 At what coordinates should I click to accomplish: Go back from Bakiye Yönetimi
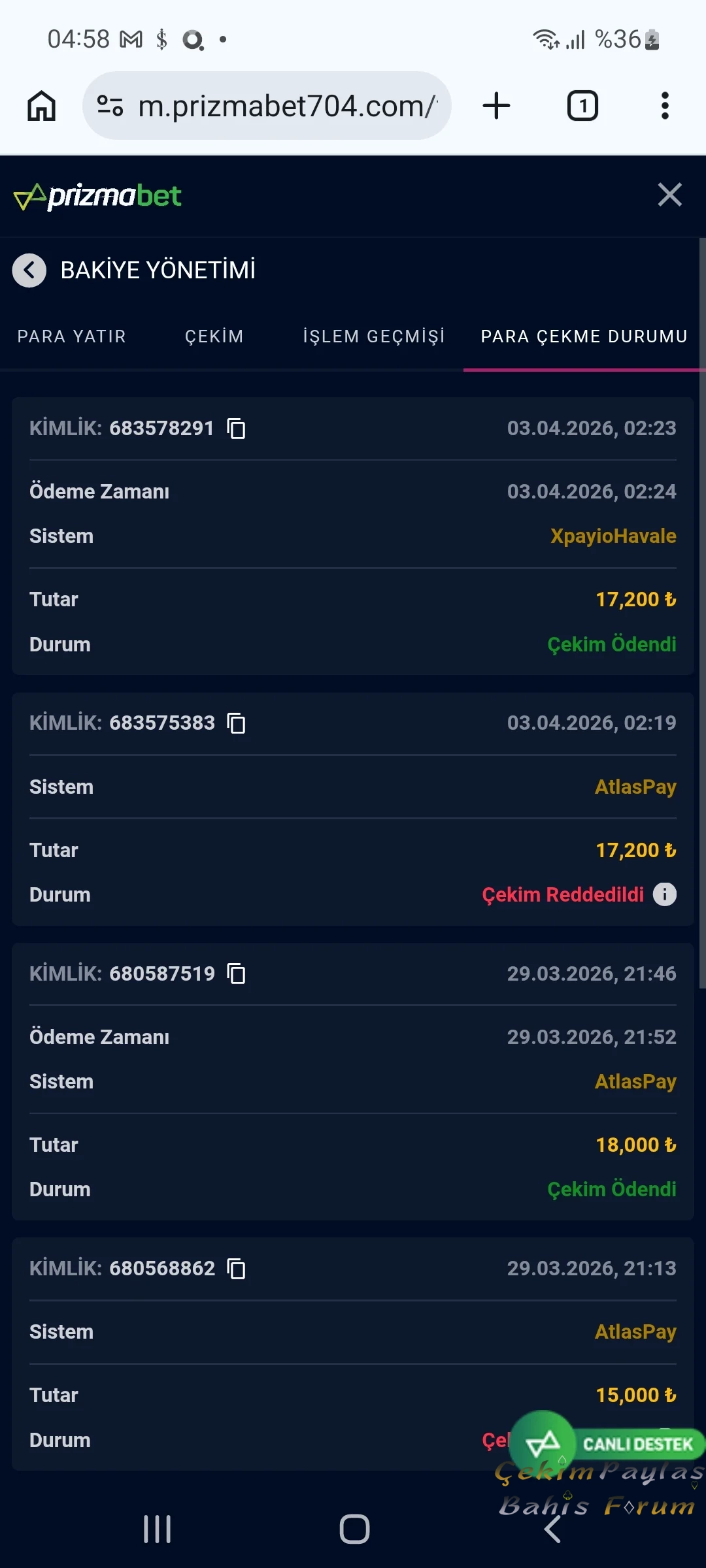(29, 270)
